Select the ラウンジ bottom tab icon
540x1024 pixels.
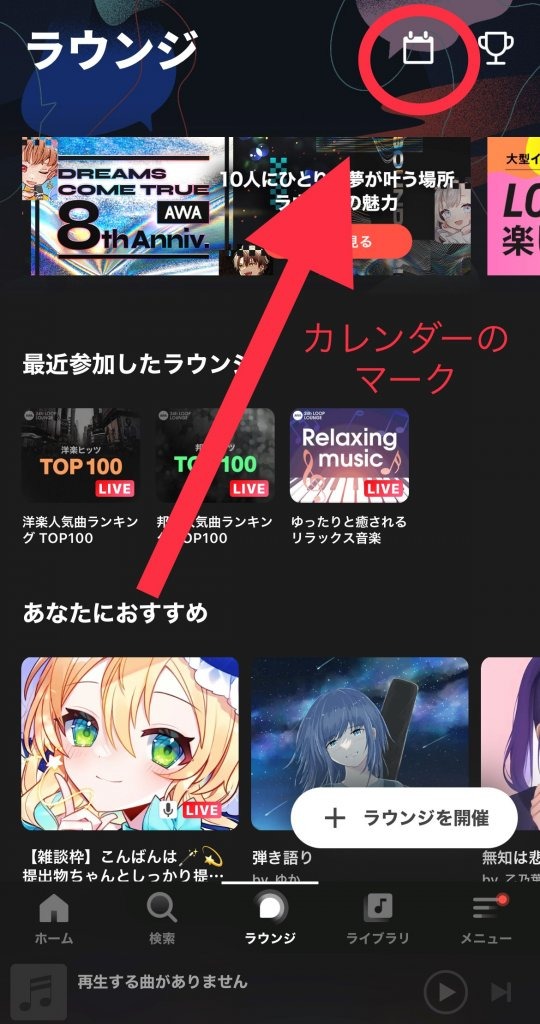pyautogui.click(x=270, y=908)
